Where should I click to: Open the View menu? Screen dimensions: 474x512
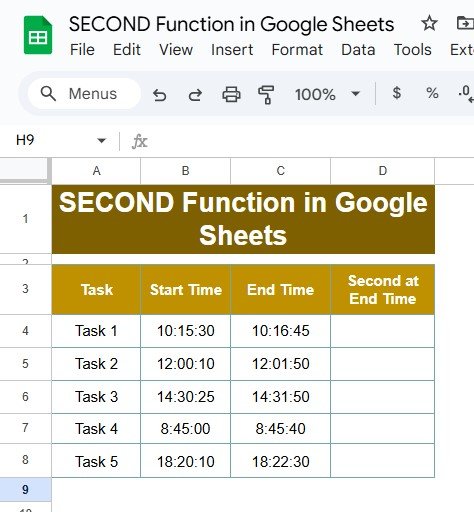[x=176, y=50]
